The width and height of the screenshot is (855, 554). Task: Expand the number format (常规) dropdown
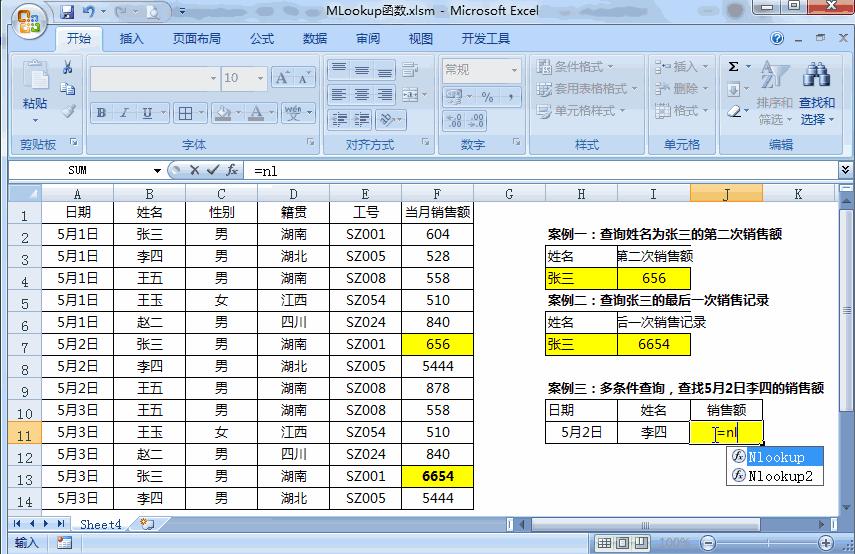tap(514, 70)
